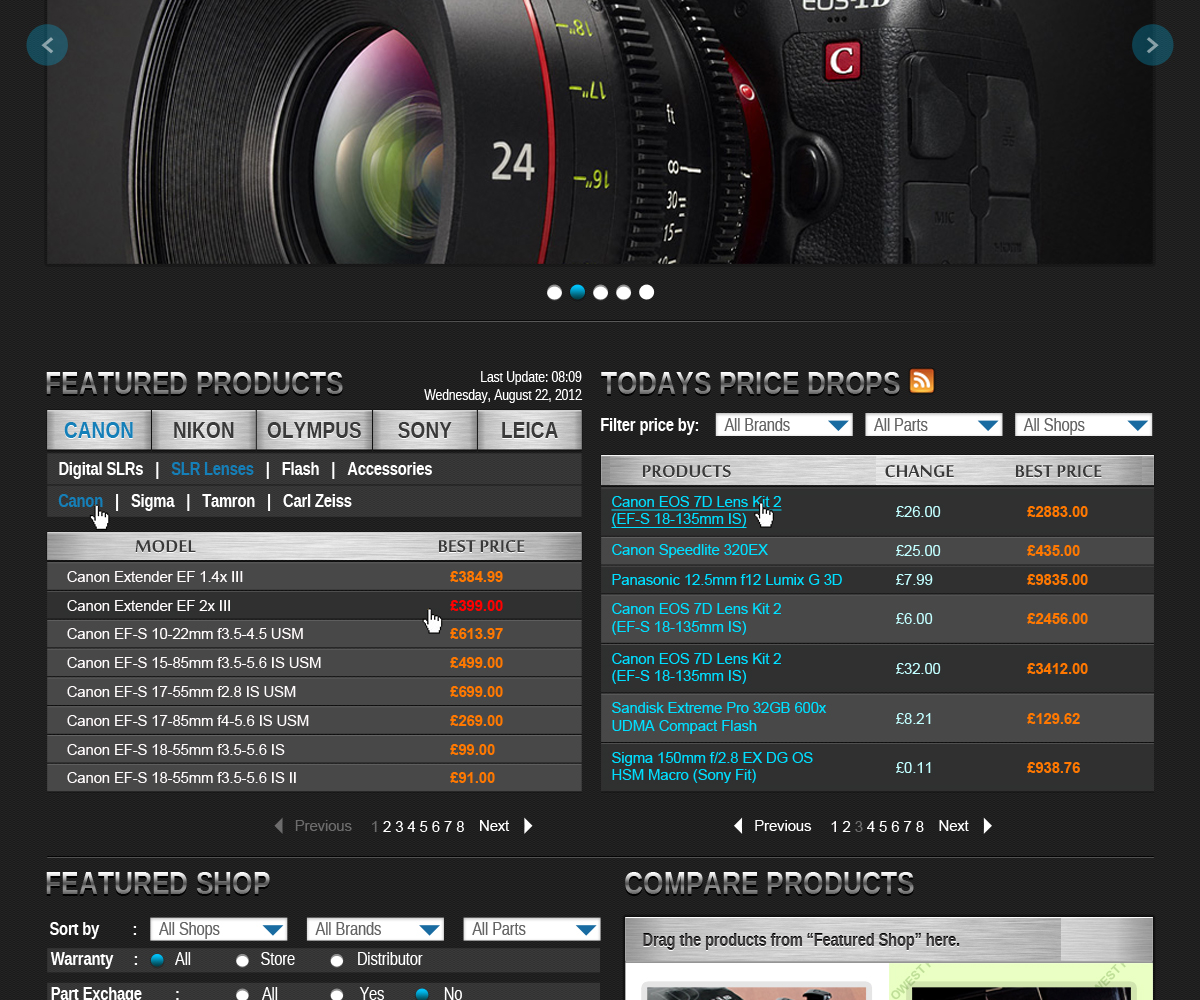Image resolution: width=1200 pixels, height=1000 pixels.
Task: Click the Next arrow under Featured Products
Action: click(x=527, y=826)
